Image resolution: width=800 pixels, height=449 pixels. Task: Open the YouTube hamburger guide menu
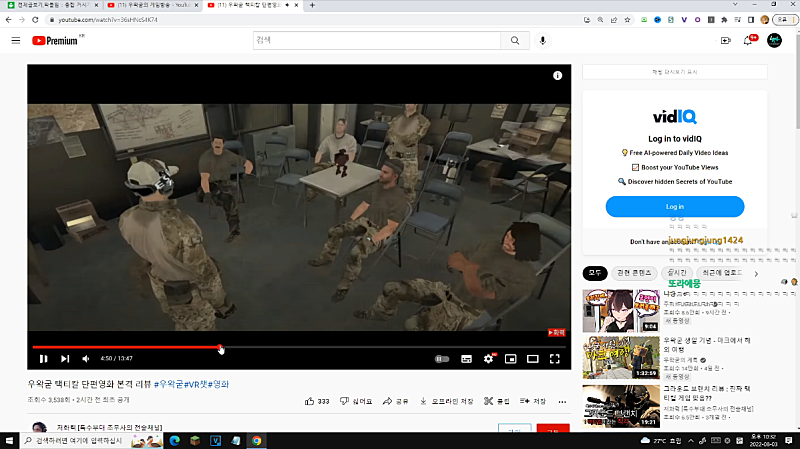tap(16, 40)
